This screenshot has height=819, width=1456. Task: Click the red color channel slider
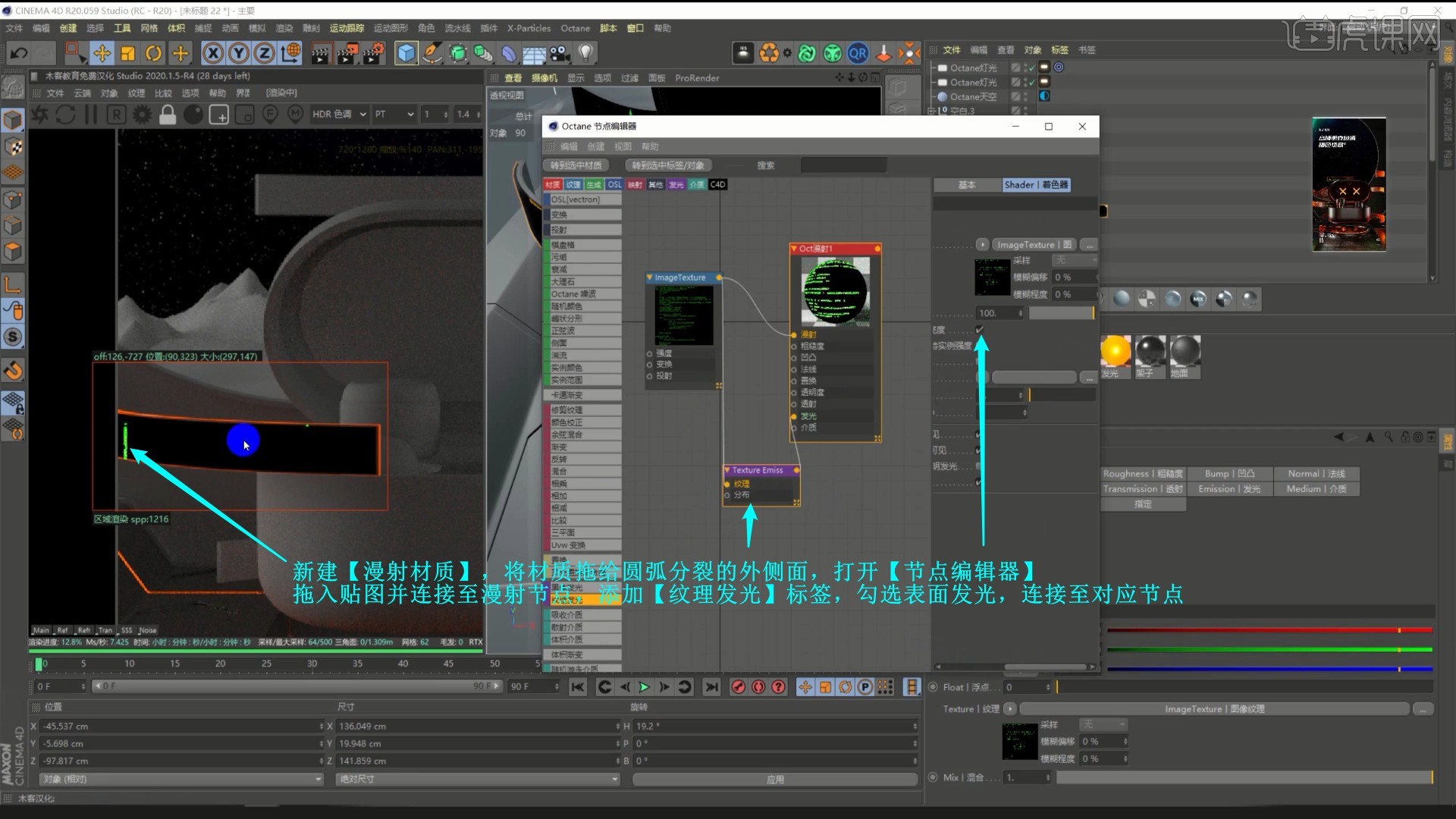pos(1268,630)
